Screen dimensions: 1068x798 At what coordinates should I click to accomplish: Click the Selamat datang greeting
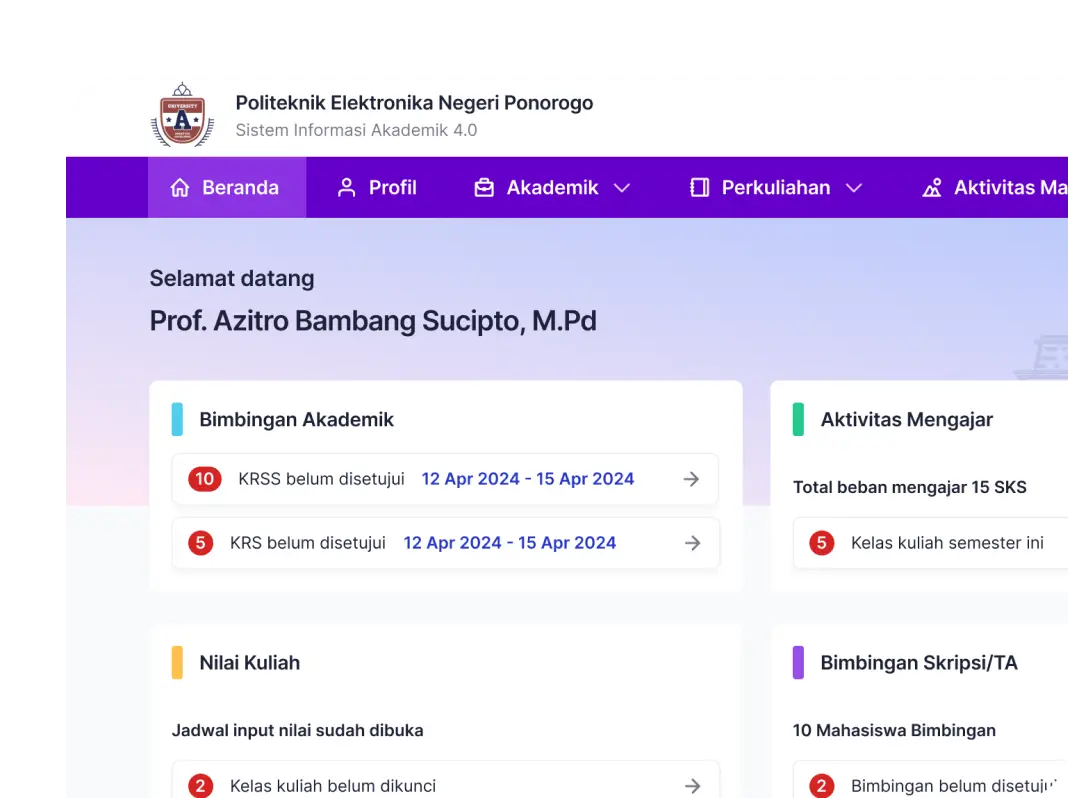(x=232, y=278)
